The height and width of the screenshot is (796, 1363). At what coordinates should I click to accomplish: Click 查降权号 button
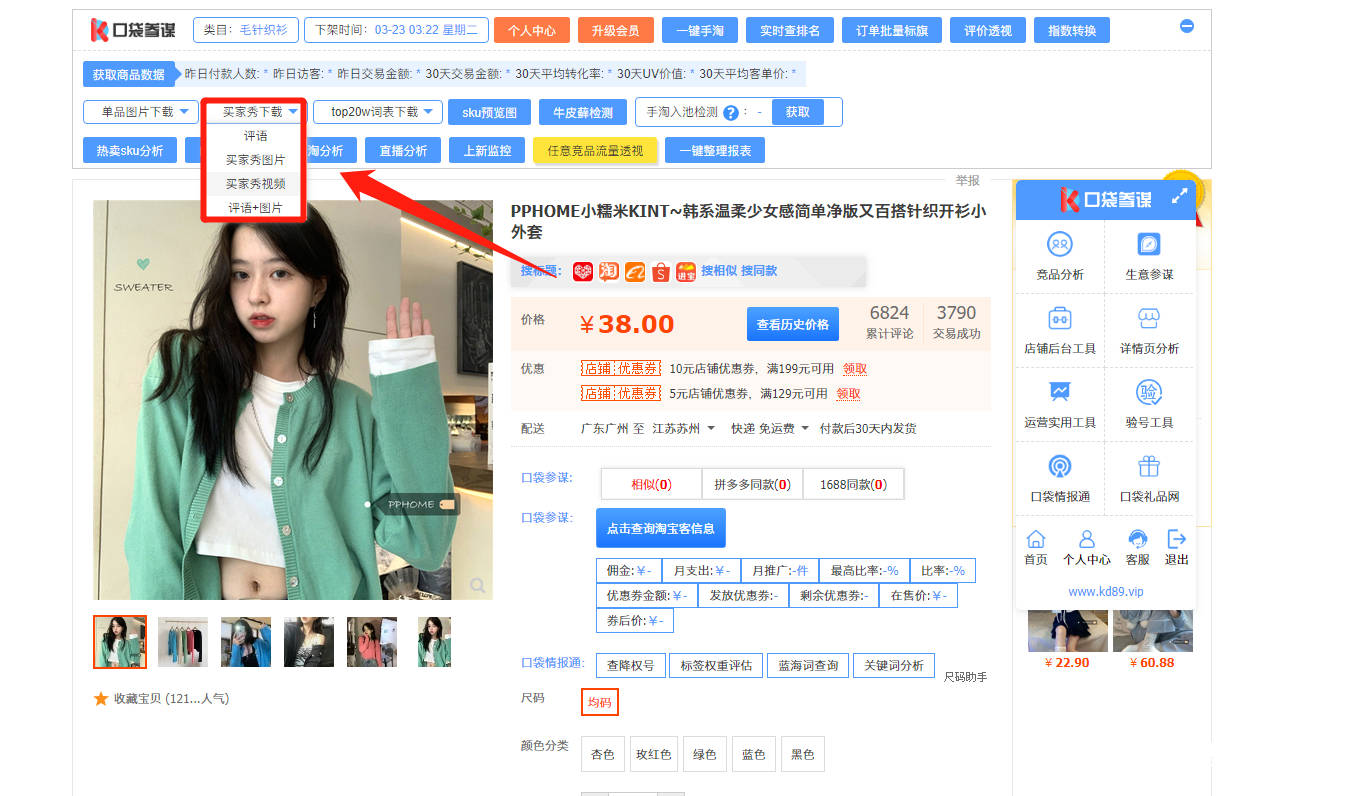click(630, 665)
